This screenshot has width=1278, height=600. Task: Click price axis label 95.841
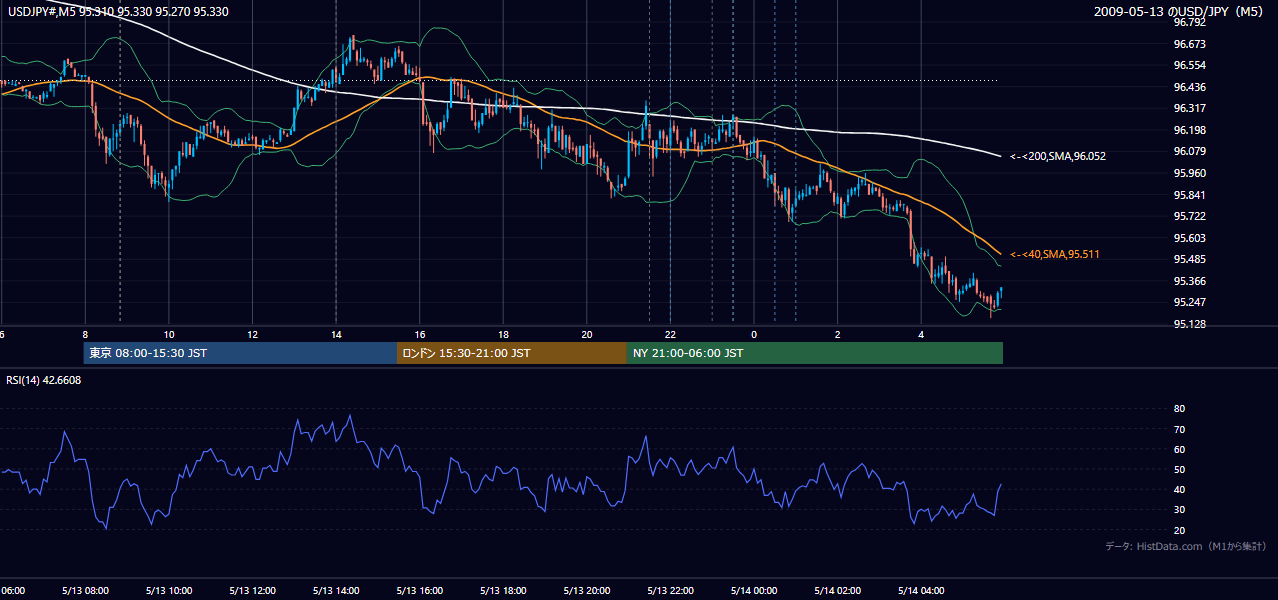pyautogui.click(x=1189, y=195)
